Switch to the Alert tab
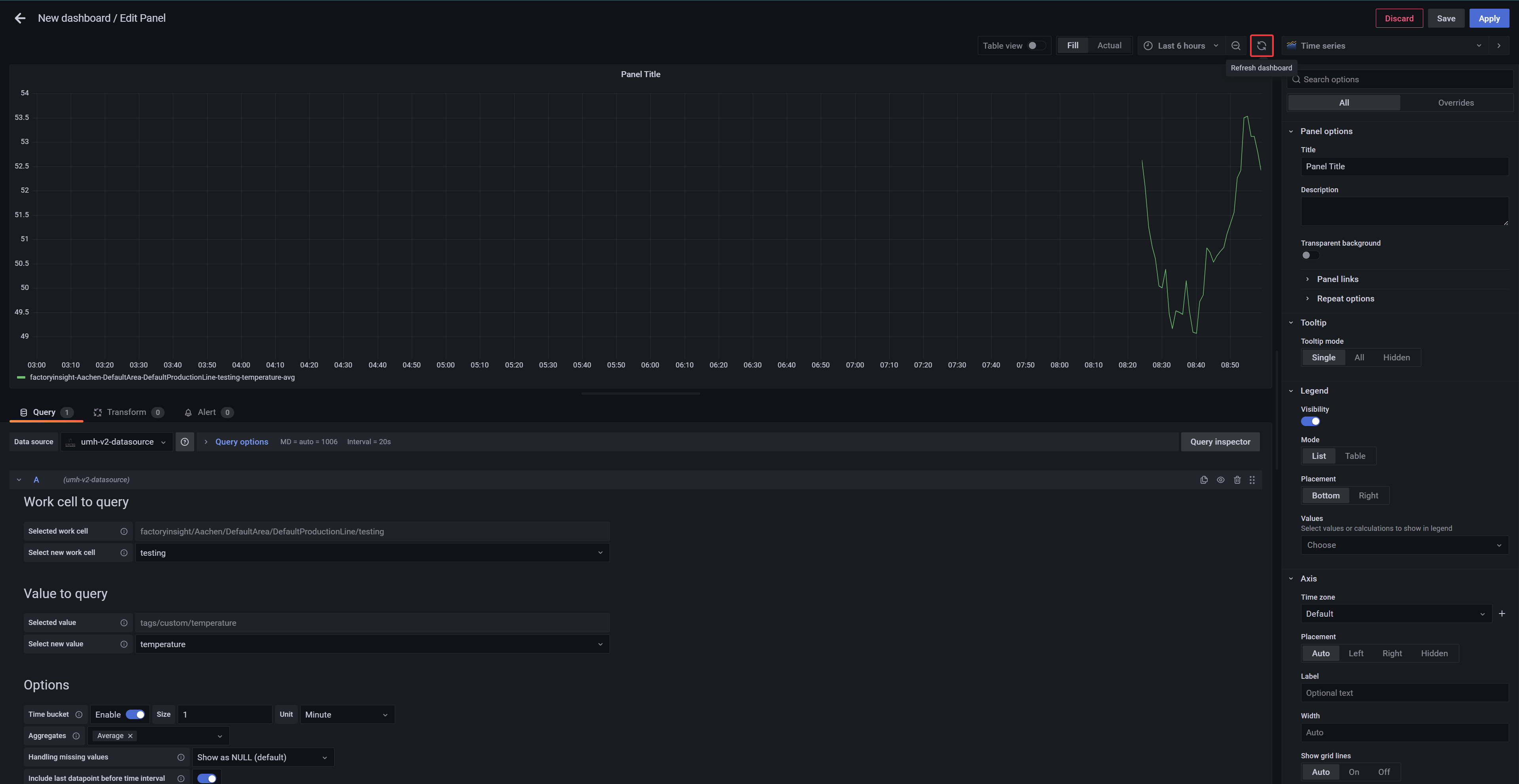The width and height of the screenshot is (1519, 784). tap(209, 412)
